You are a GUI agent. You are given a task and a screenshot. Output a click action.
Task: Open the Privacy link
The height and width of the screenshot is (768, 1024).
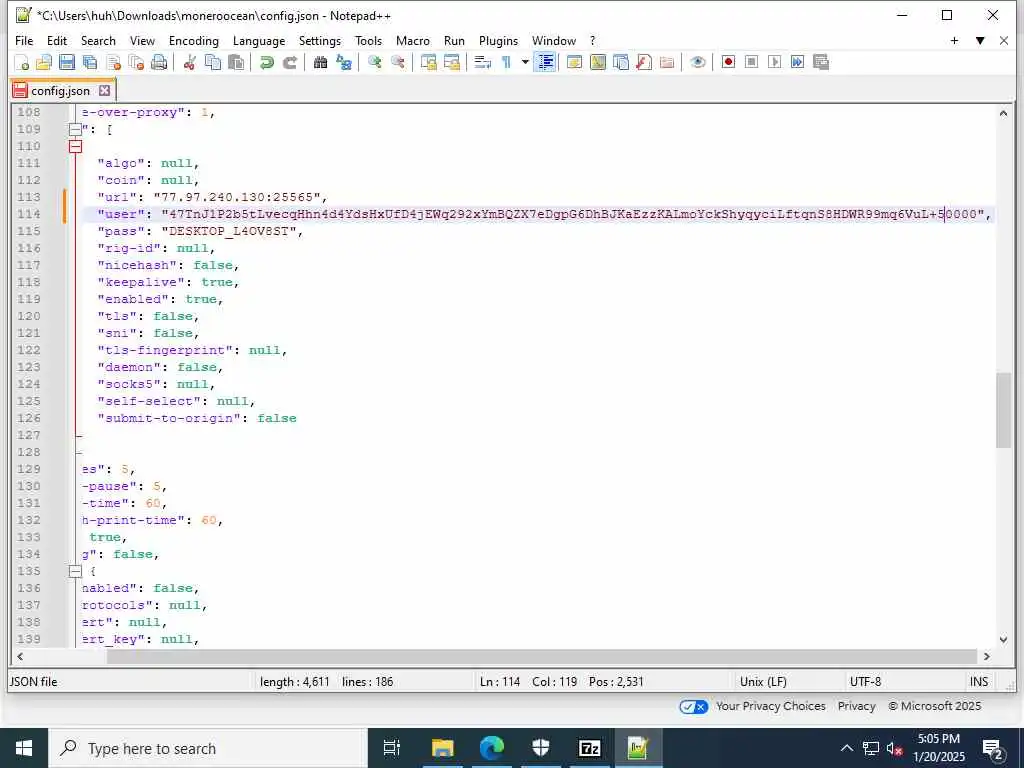click(x=856, y=706)
